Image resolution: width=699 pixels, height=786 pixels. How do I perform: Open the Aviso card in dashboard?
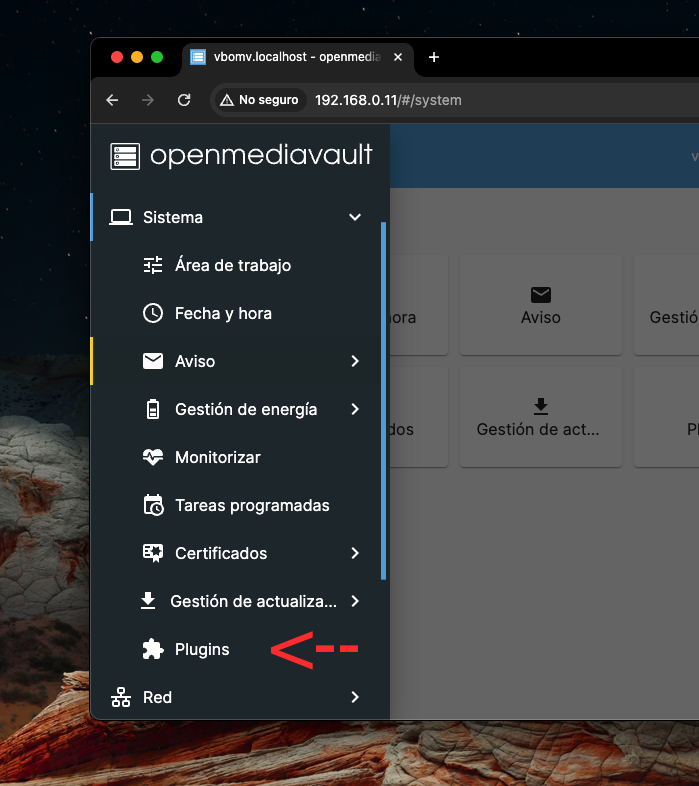pyautogui.click(x=541, y=305)
